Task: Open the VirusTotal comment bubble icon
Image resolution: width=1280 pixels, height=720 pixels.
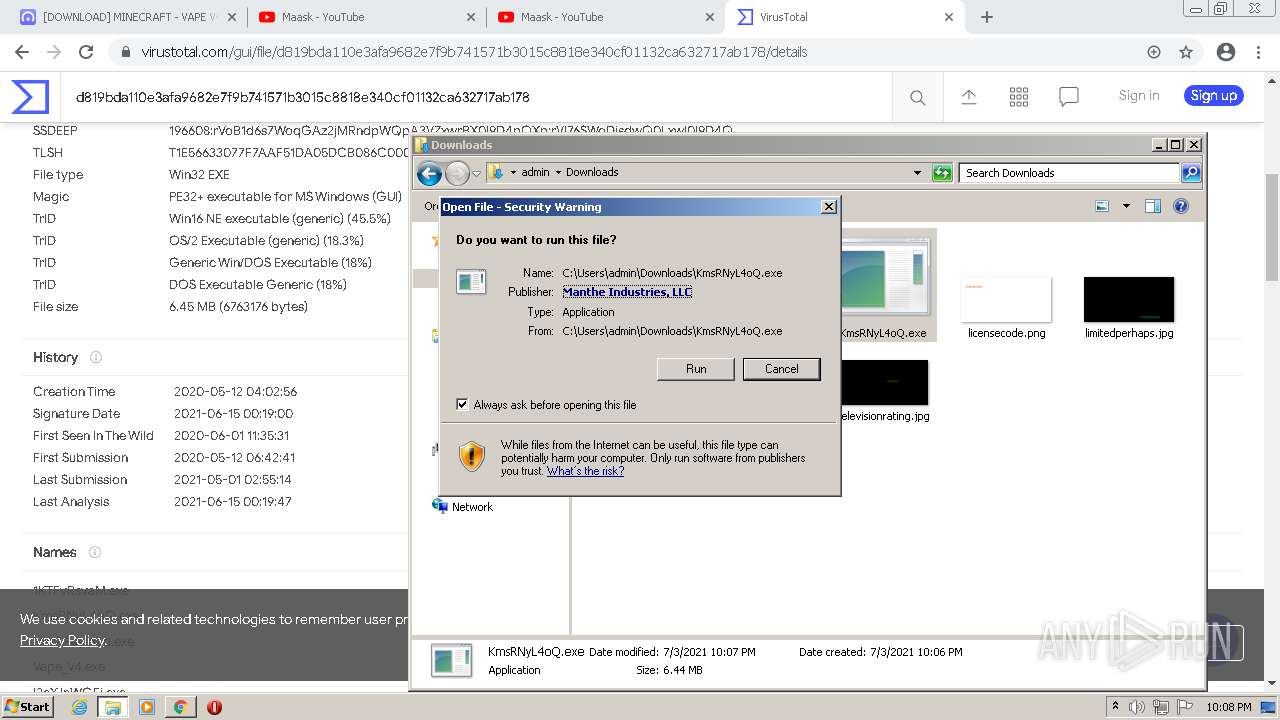Action: point(1069,96)
